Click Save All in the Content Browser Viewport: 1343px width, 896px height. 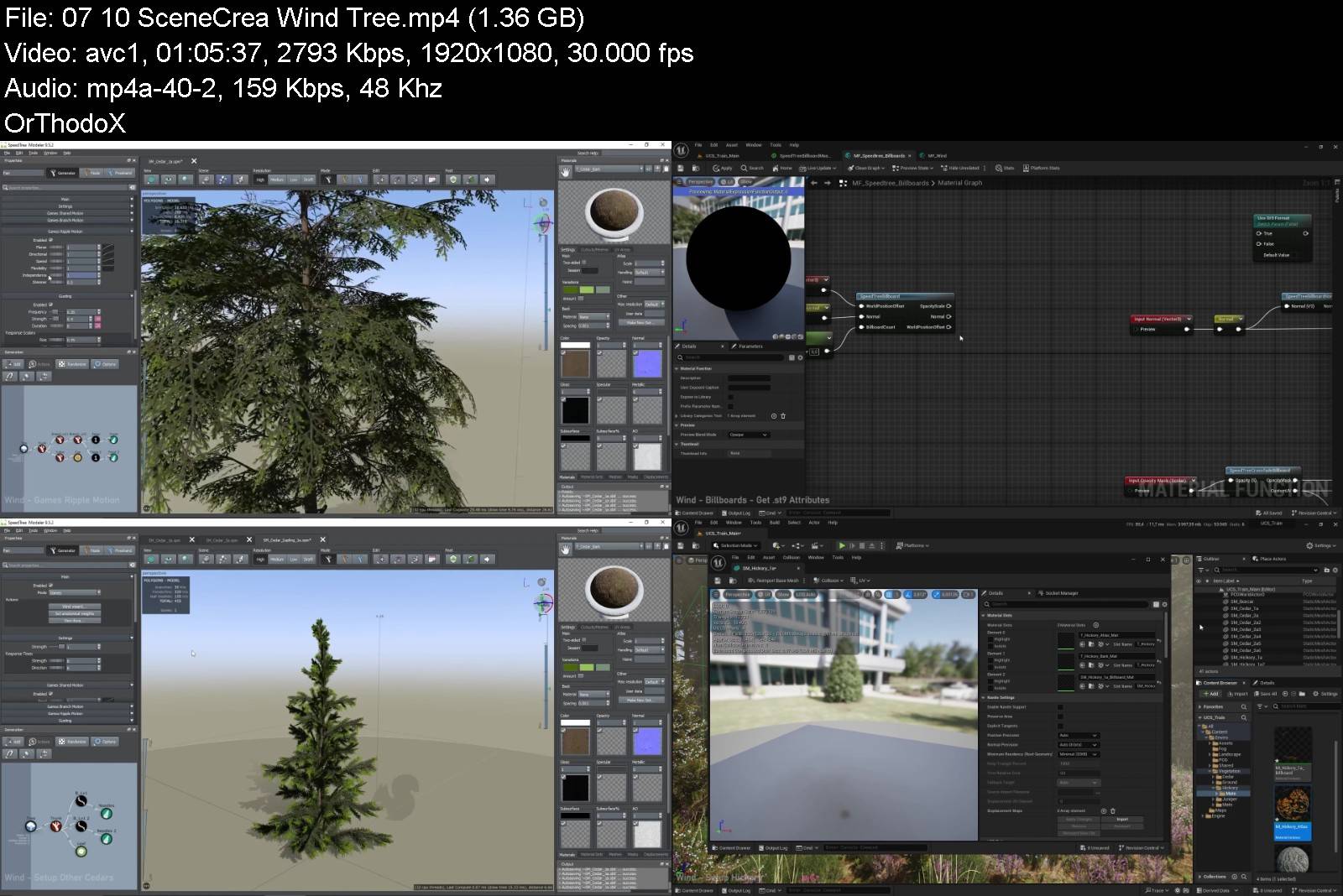1266,694
